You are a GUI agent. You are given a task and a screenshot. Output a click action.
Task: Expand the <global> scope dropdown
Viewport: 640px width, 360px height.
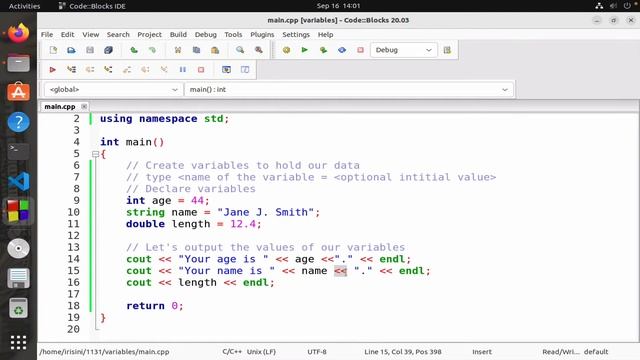point(113,89)
